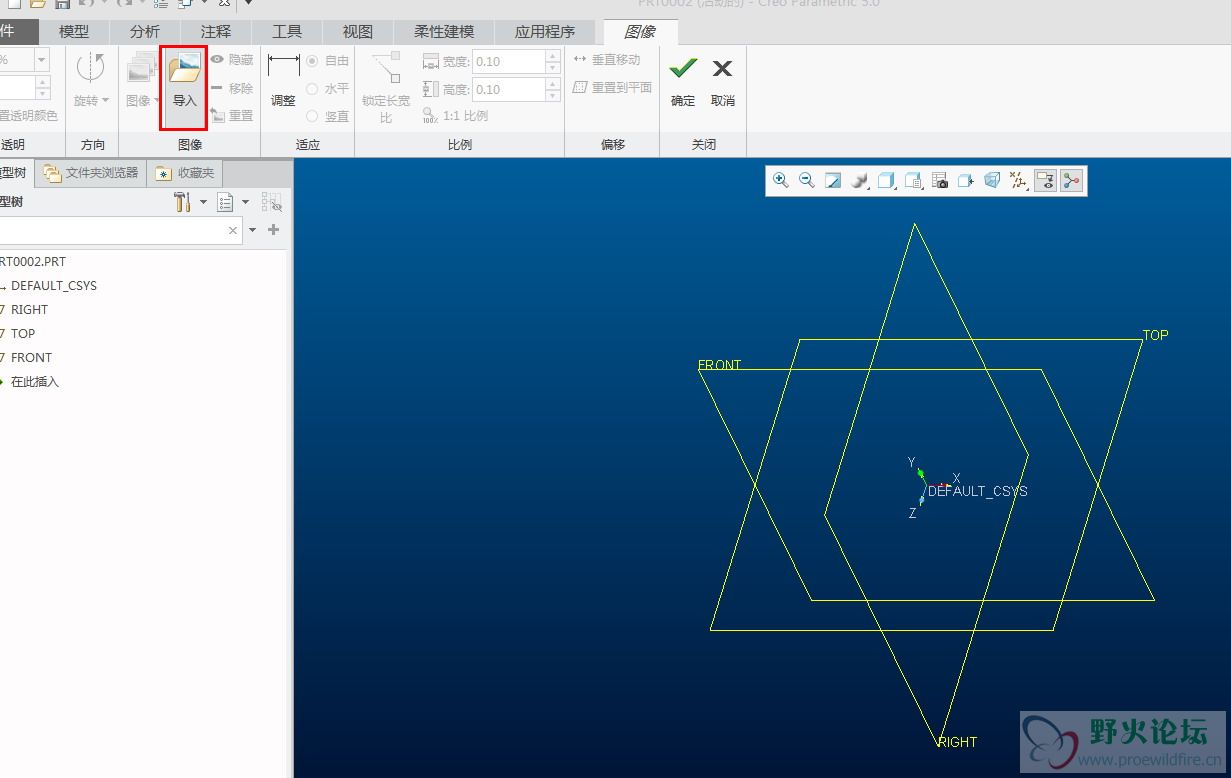Switch to 文件夹浏览器 folder browser tab
1231x778 pixels.
coord(92,173)
